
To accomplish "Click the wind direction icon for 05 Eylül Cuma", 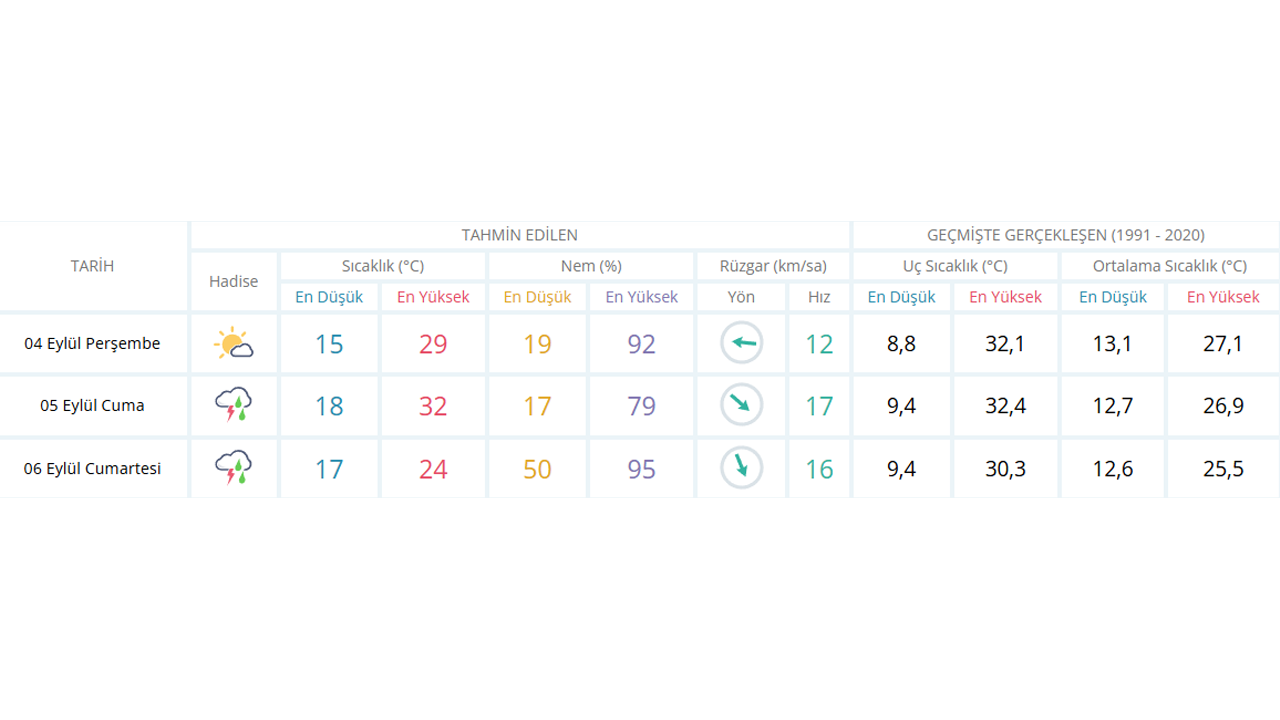I will pos(742,405).
